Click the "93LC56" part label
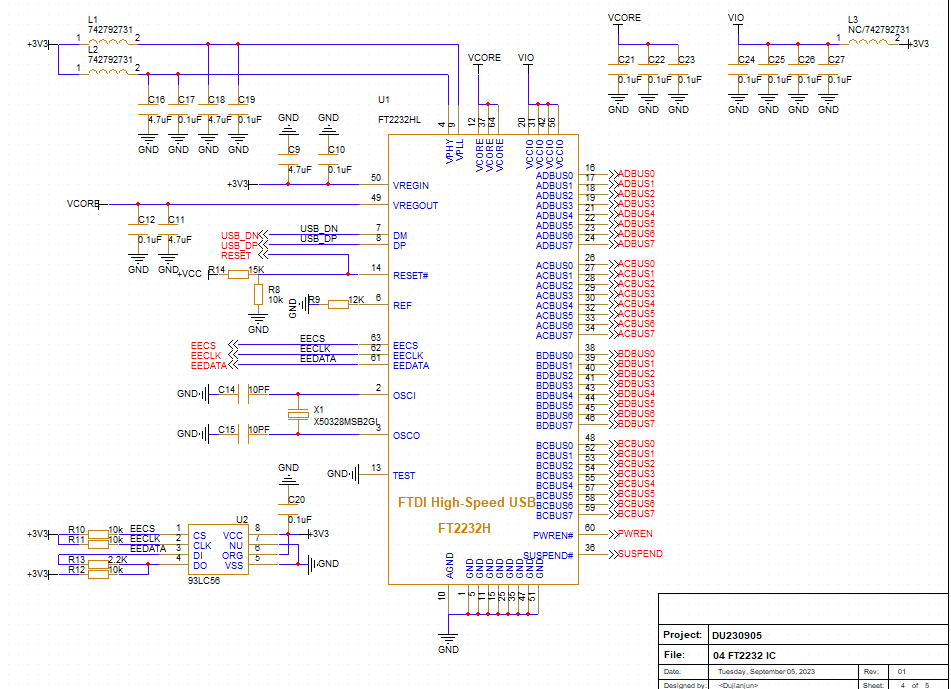 204,580
